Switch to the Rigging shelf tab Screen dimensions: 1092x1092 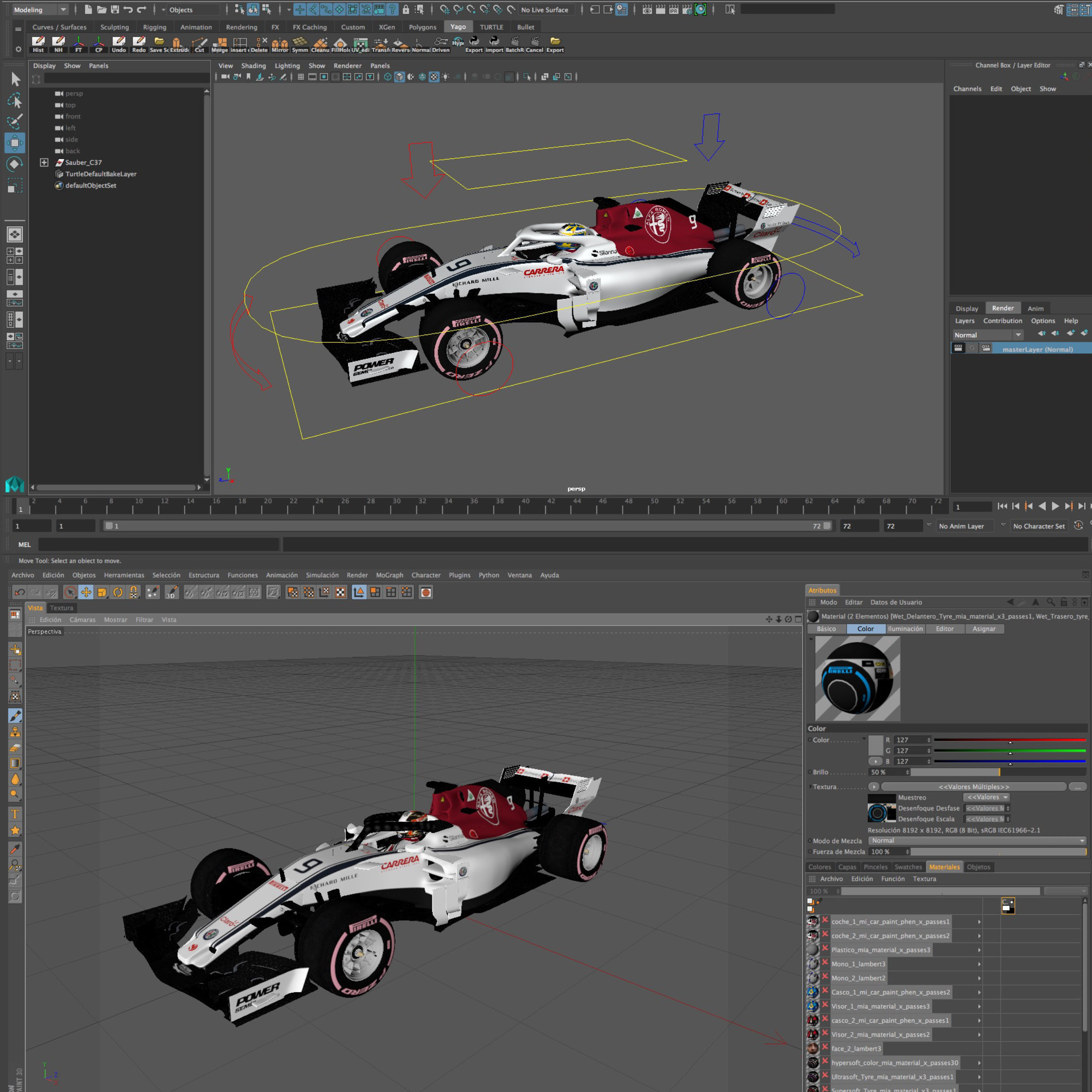click(154, 27)
